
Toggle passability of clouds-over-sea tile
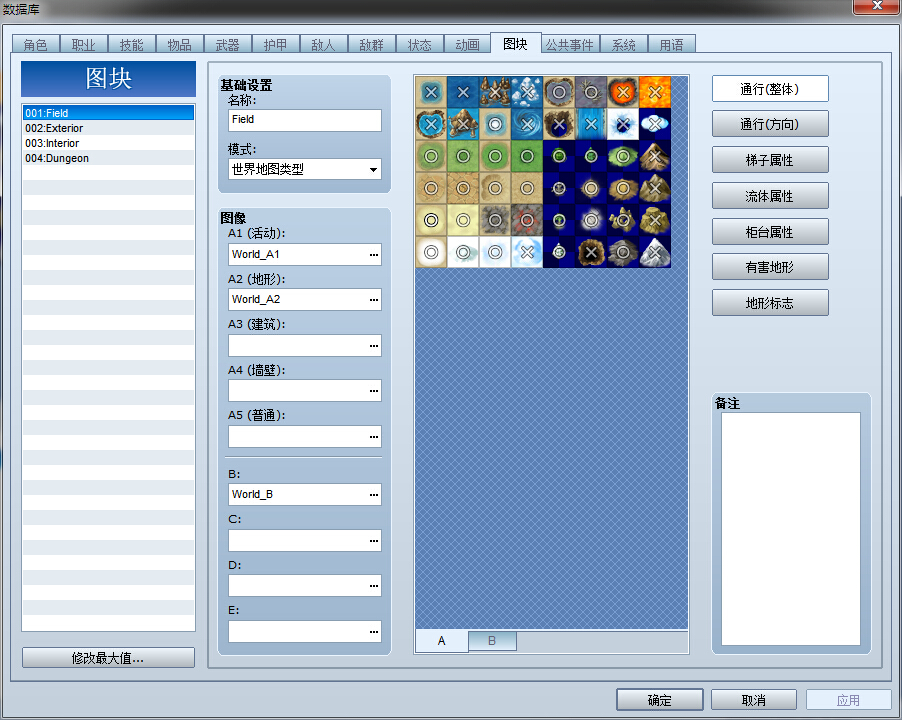point(527,92)
